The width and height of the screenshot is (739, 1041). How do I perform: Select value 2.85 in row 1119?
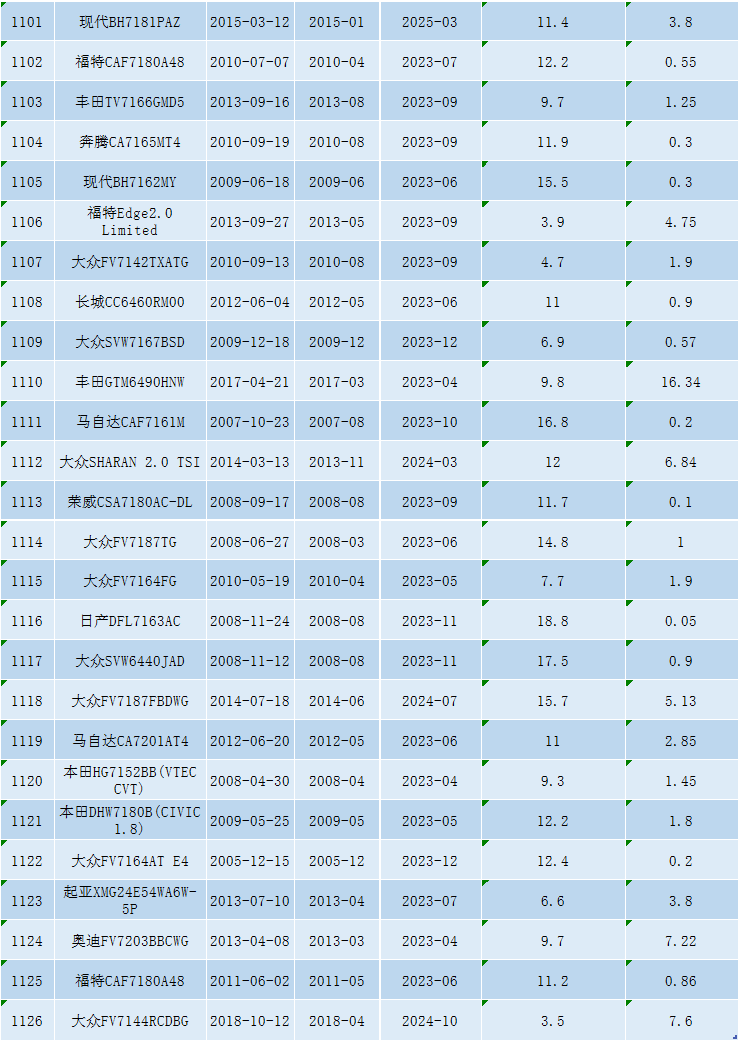click(681, 741)
